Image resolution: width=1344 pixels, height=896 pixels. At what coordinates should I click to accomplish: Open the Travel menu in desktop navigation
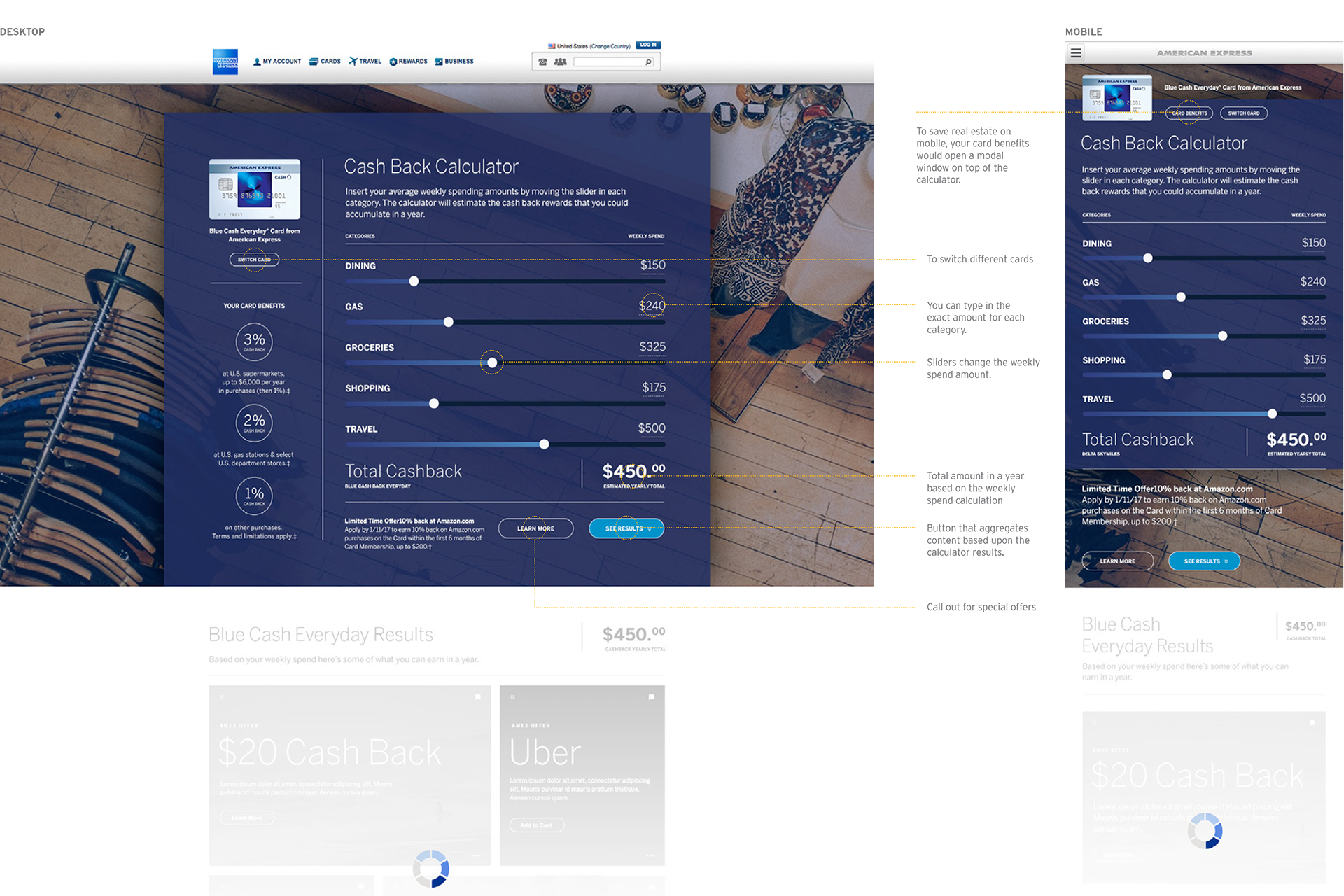[x=365, y=62]
